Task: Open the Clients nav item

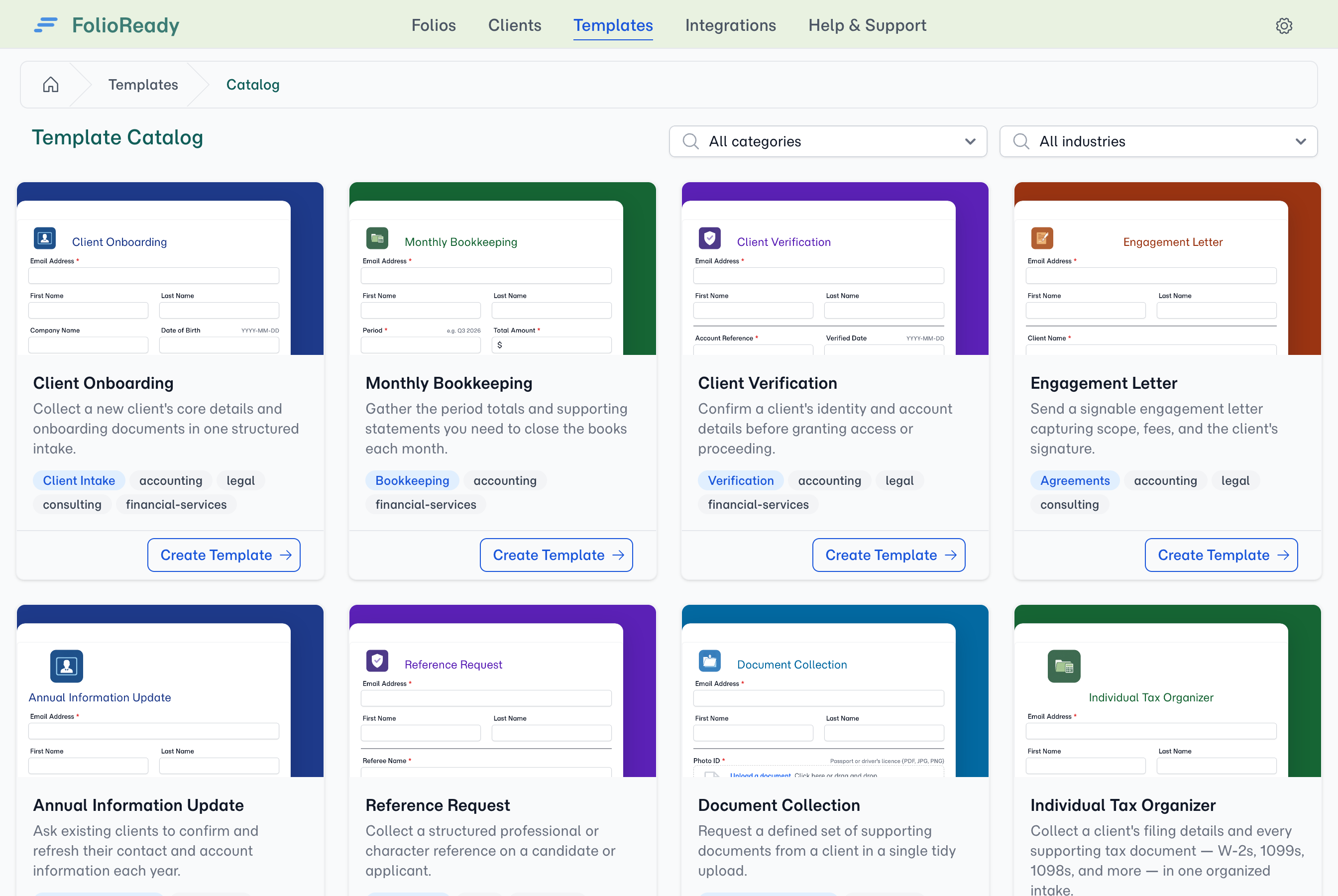Action: (x=515, y=25)
